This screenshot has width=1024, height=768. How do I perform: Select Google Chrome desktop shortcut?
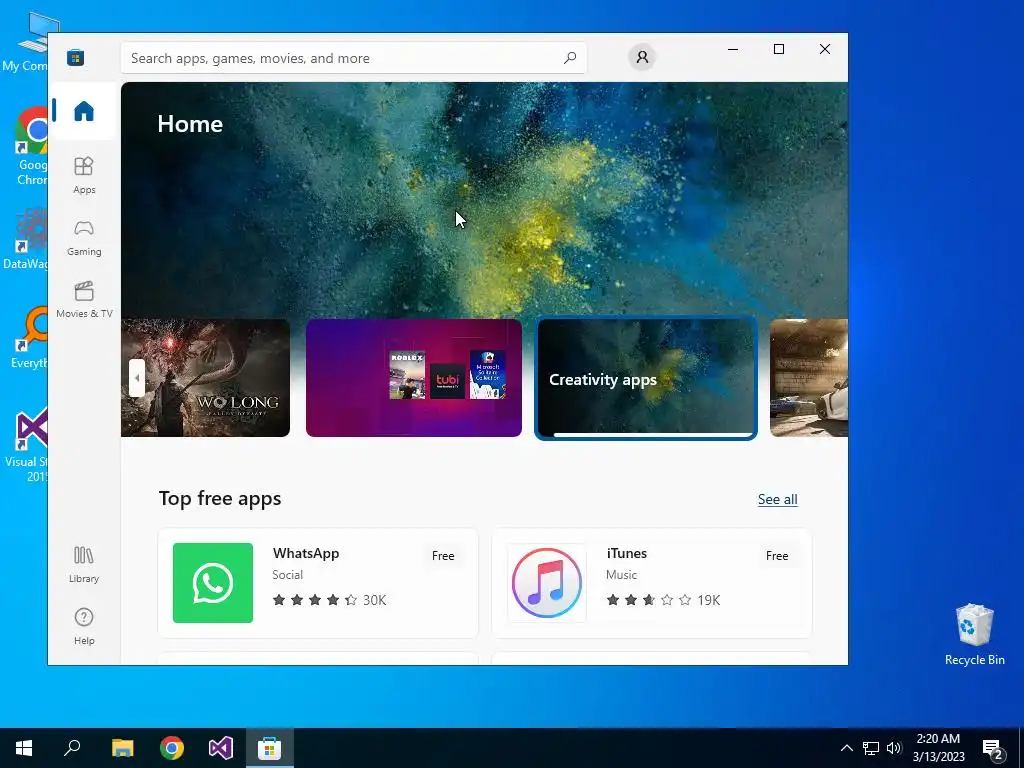(x=31, y=146)
